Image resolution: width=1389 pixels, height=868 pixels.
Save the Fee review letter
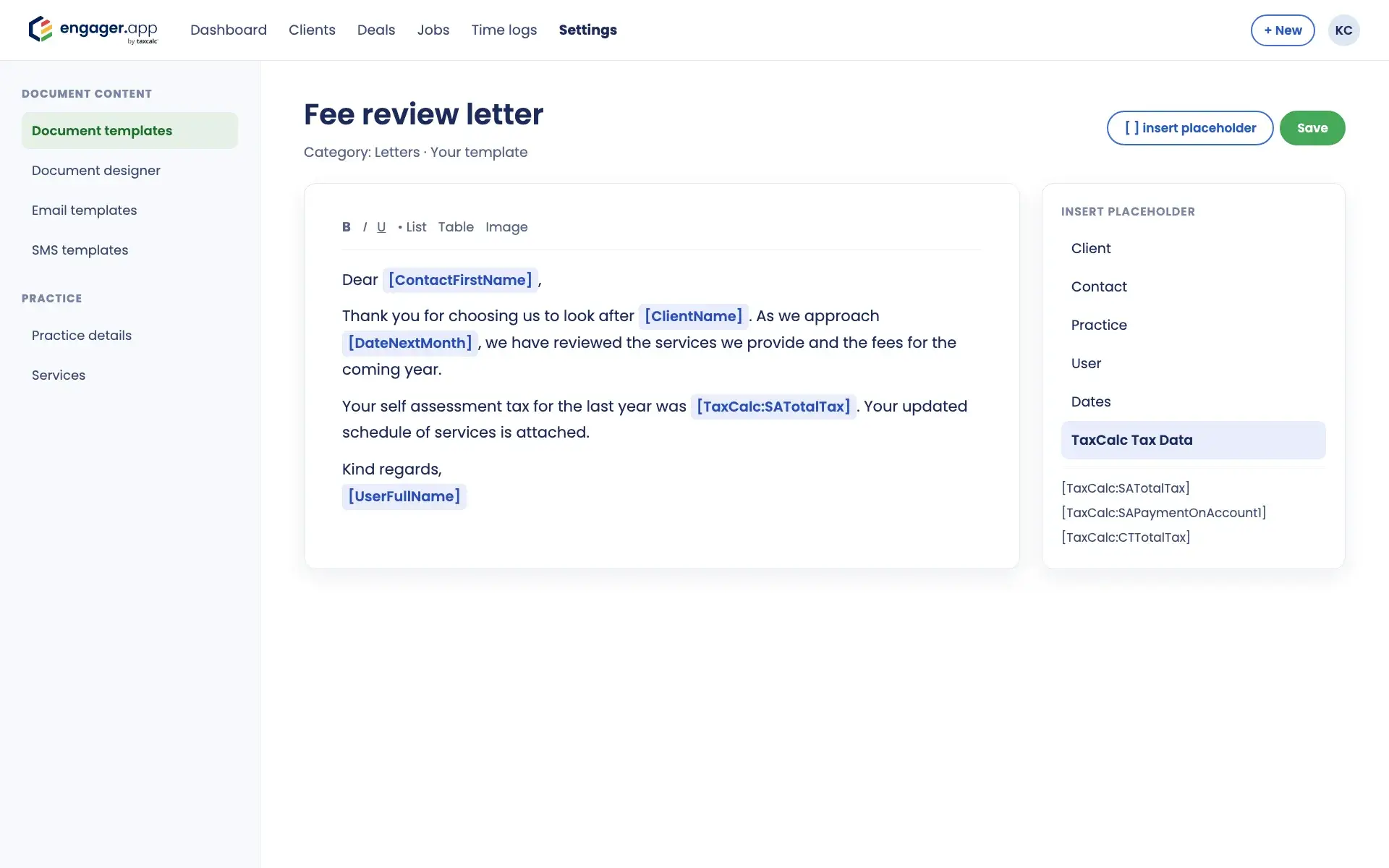click(x=1312, y=128)
